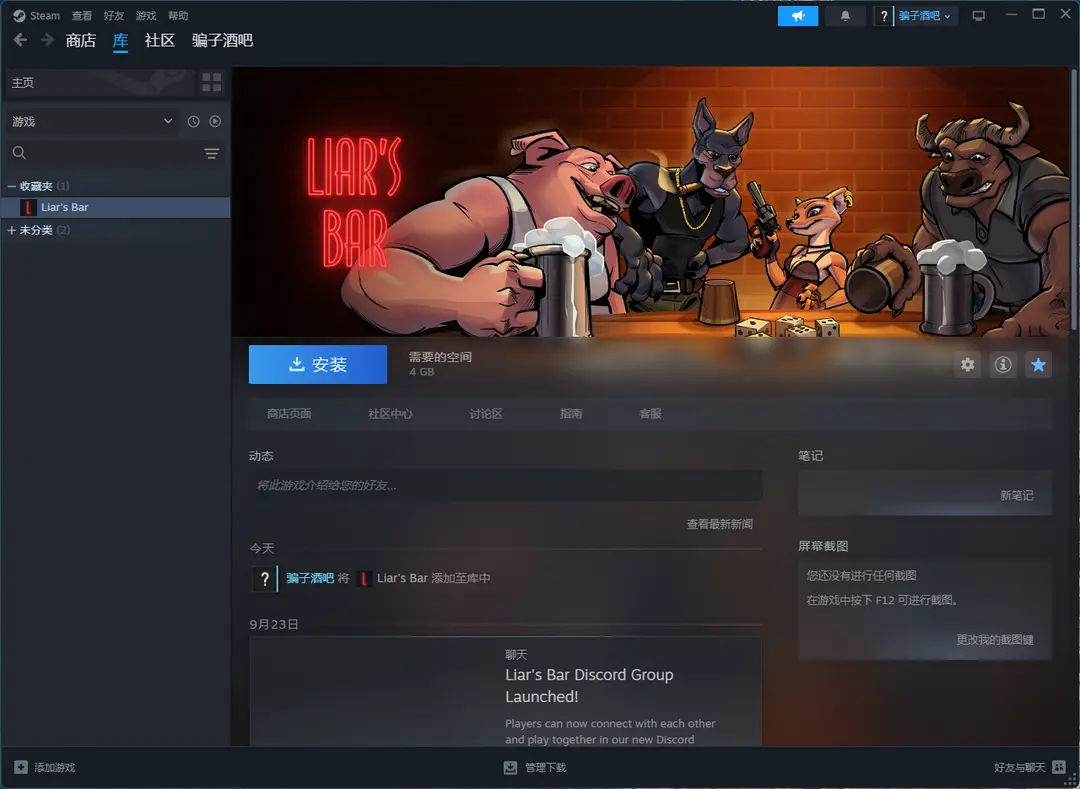
Task: Switch to Big Picture mode monitor icon
Action: (978, 15)
